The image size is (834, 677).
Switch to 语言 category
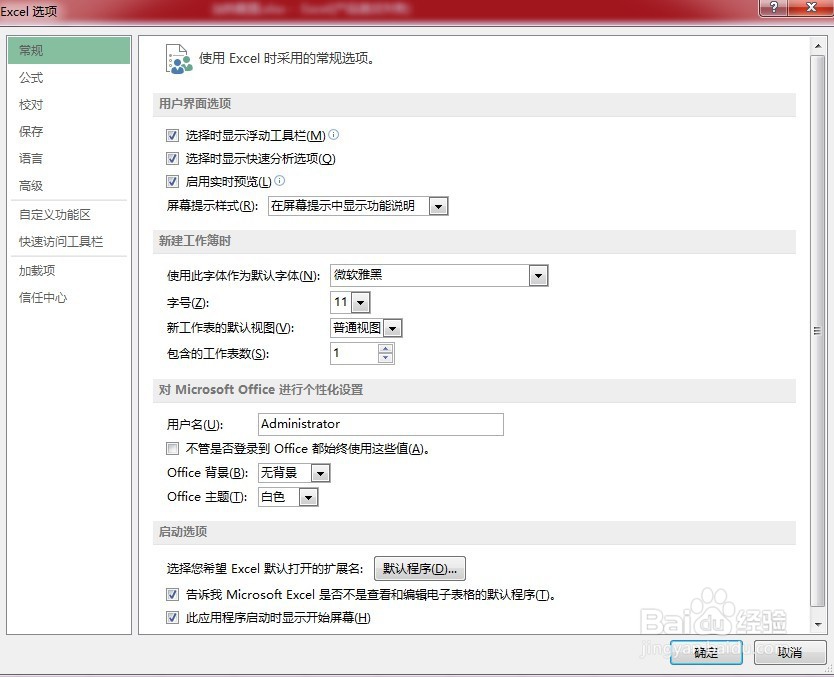pyautogui.click(x=69, y=158)
